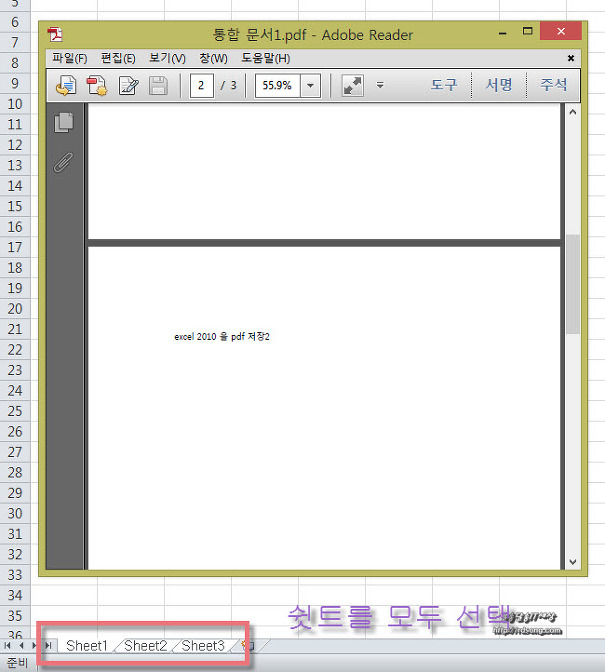Open the 도움말(H) menu
Screen dimensions: 605x672
point(265,58)
